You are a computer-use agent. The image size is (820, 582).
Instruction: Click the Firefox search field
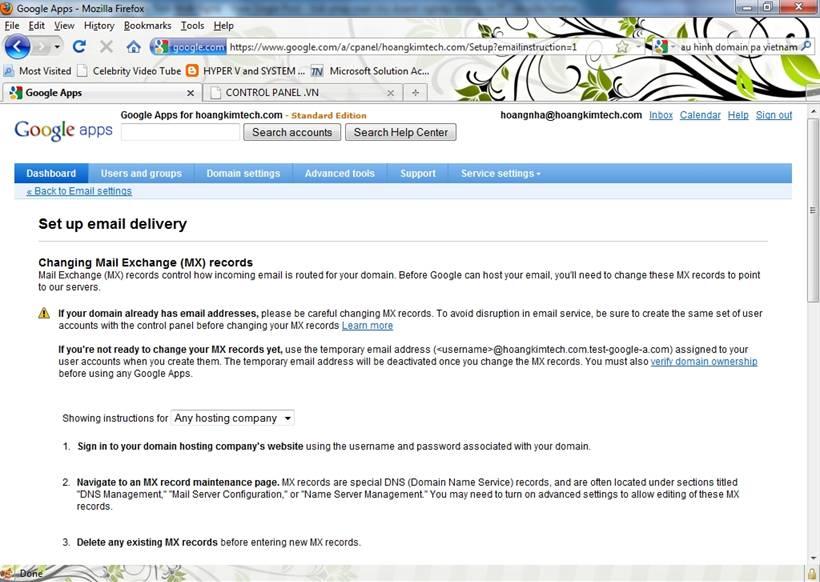(x=738, y=47)
